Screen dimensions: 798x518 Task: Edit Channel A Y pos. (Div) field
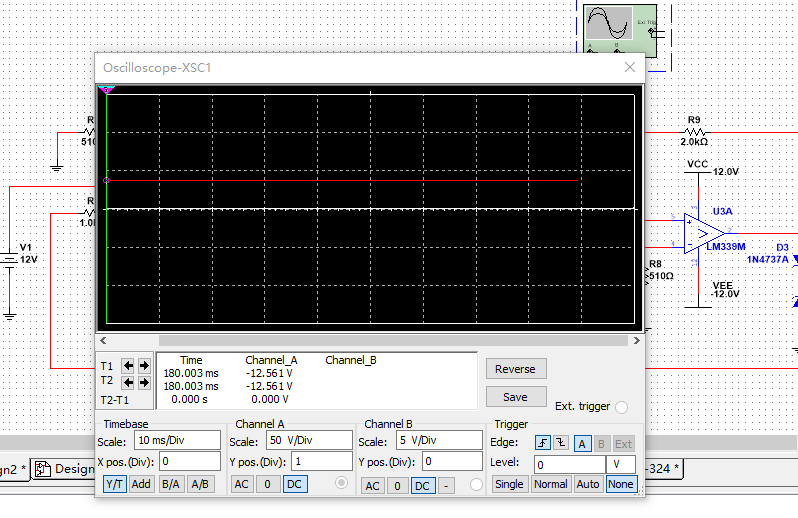click(322, 462)
